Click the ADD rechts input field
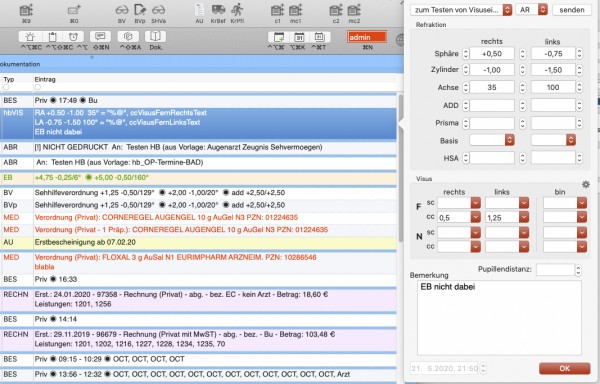 (492, 105)
